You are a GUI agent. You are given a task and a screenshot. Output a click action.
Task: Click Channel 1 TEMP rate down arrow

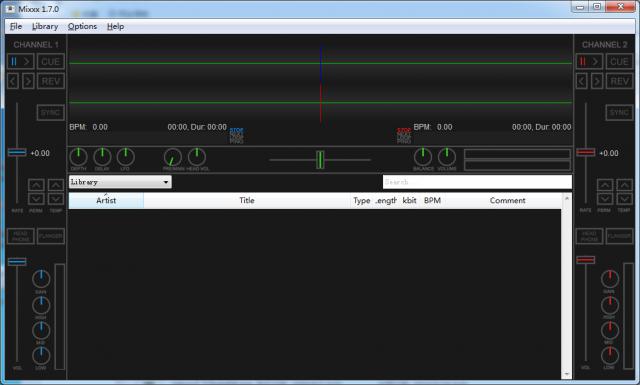pyautogui.click(x=56, y=199)
